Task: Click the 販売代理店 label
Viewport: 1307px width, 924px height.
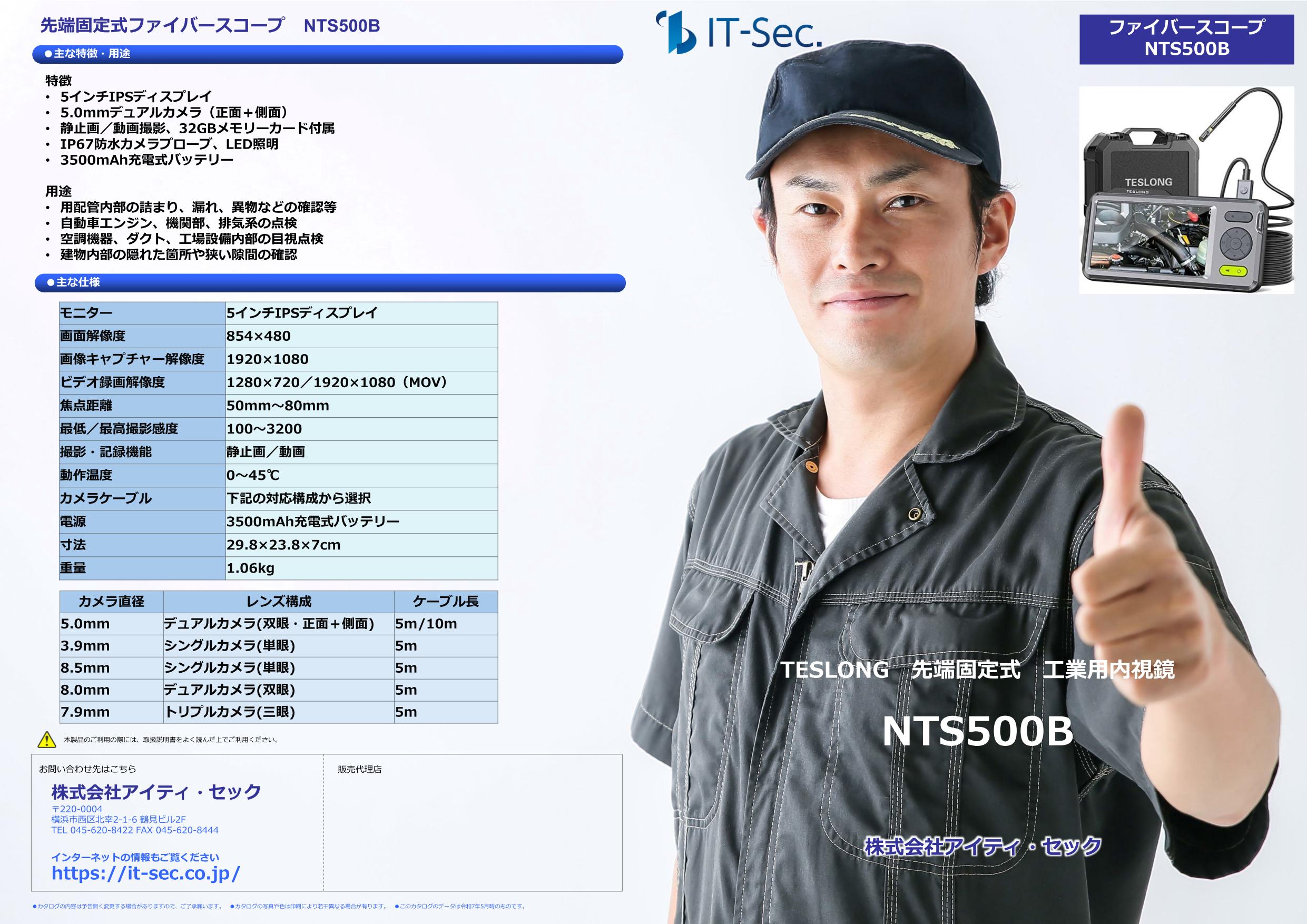Action: click(x=360, y=770)
